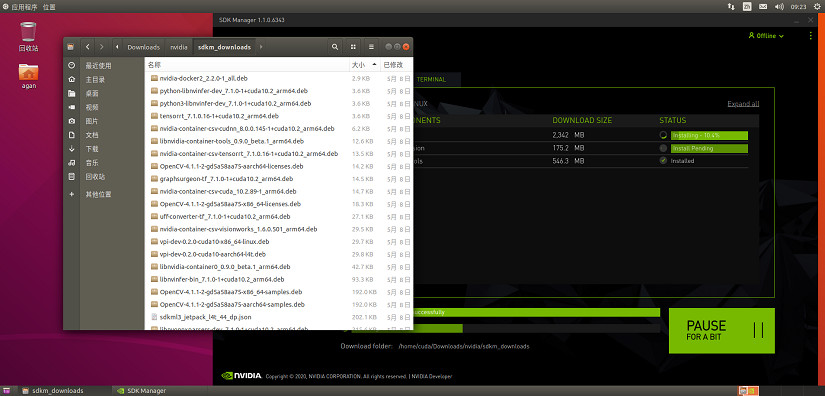The width and height of the screenshot is (825, 396).
Task: Open 回收站 trash icon on desktop
Action: tap(28, 36)
